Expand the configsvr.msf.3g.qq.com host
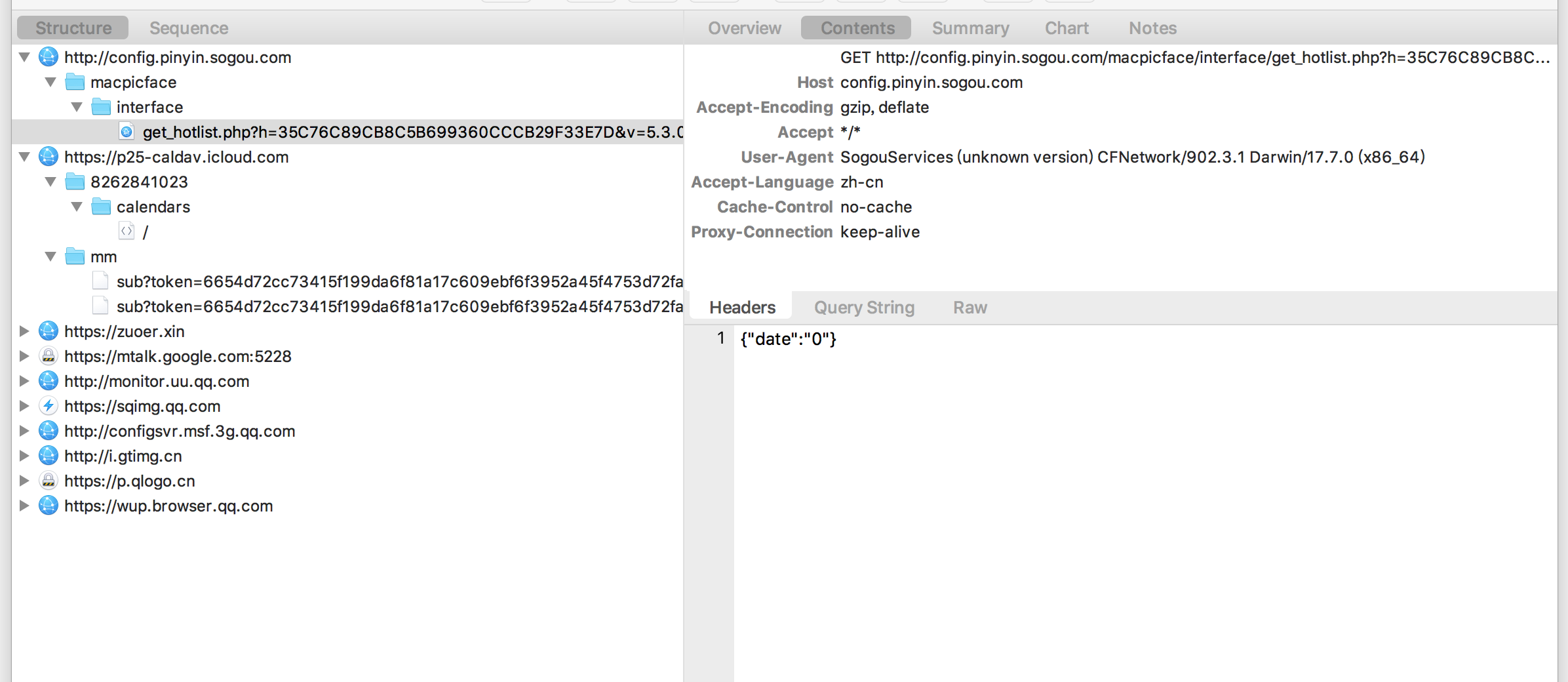The image size is (1568, 682). point(24,431)
